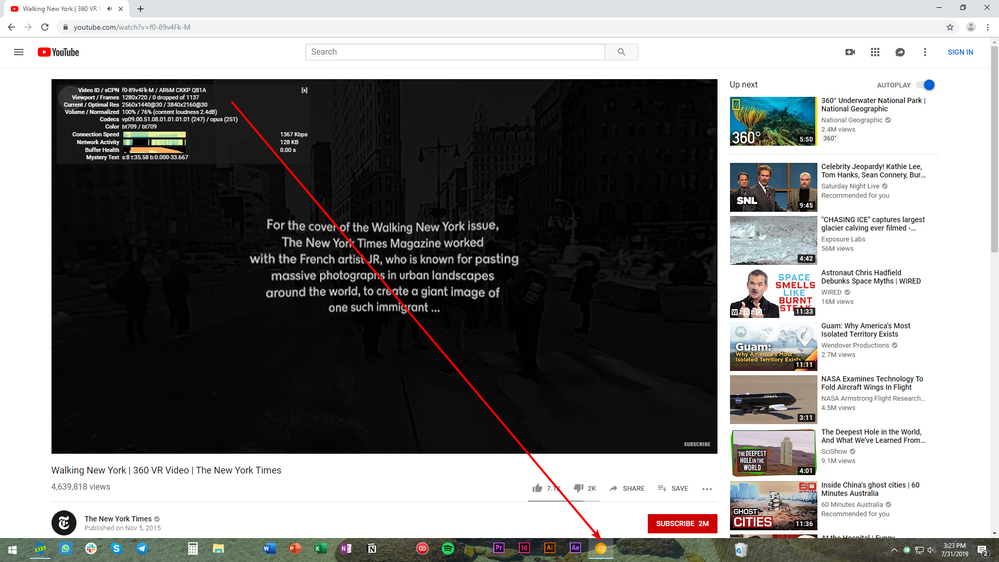Open 360° Underwater National Park thumbnail

[x=773, y=121]
